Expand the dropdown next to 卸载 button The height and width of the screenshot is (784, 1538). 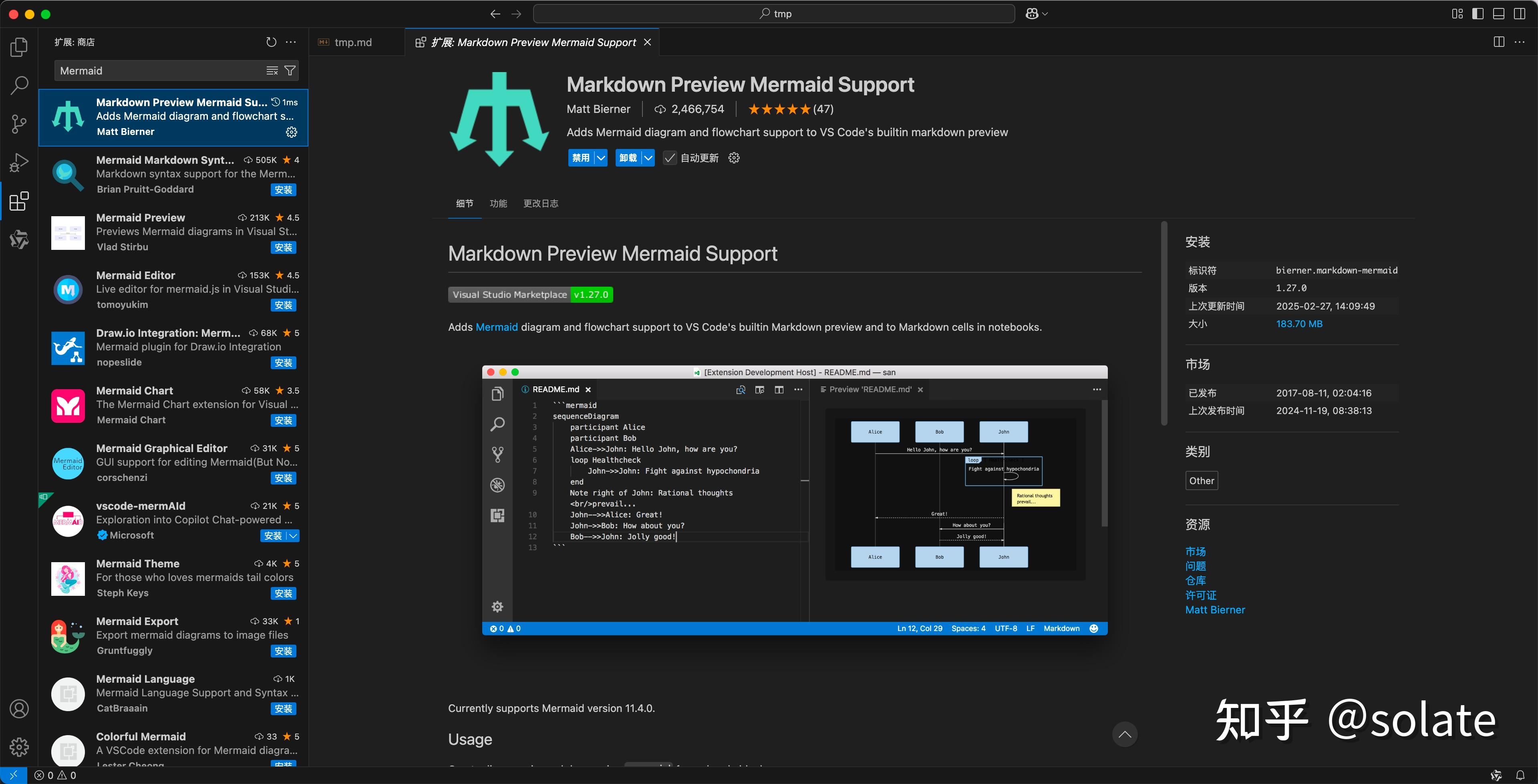point(649,158)
